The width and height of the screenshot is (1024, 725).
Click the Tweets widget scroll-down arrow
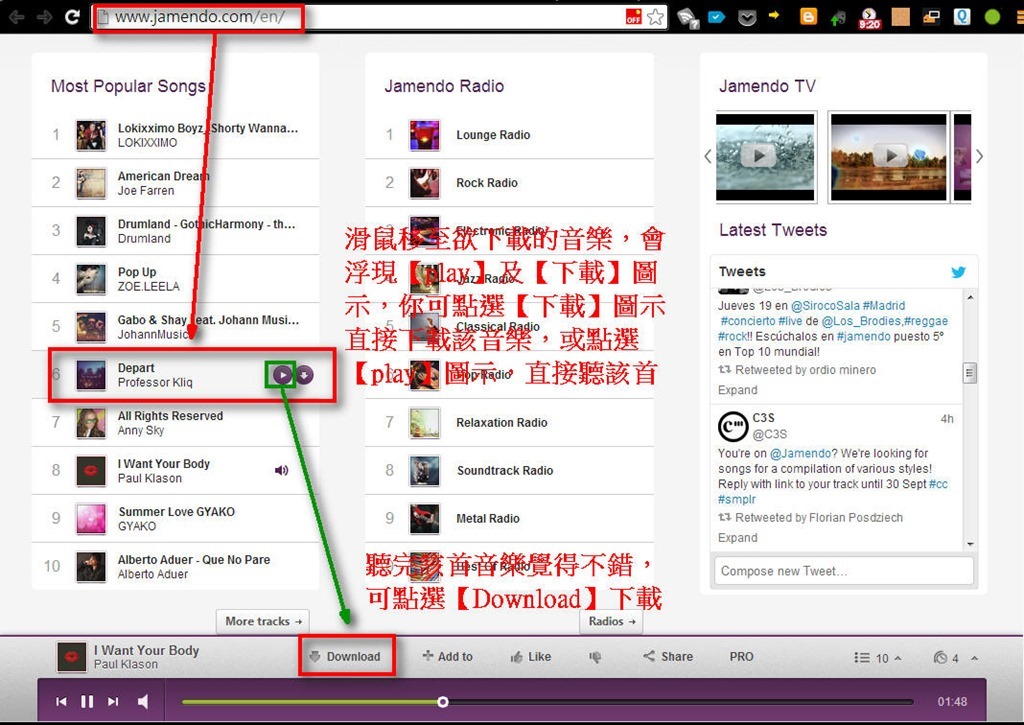click(970, 544)
